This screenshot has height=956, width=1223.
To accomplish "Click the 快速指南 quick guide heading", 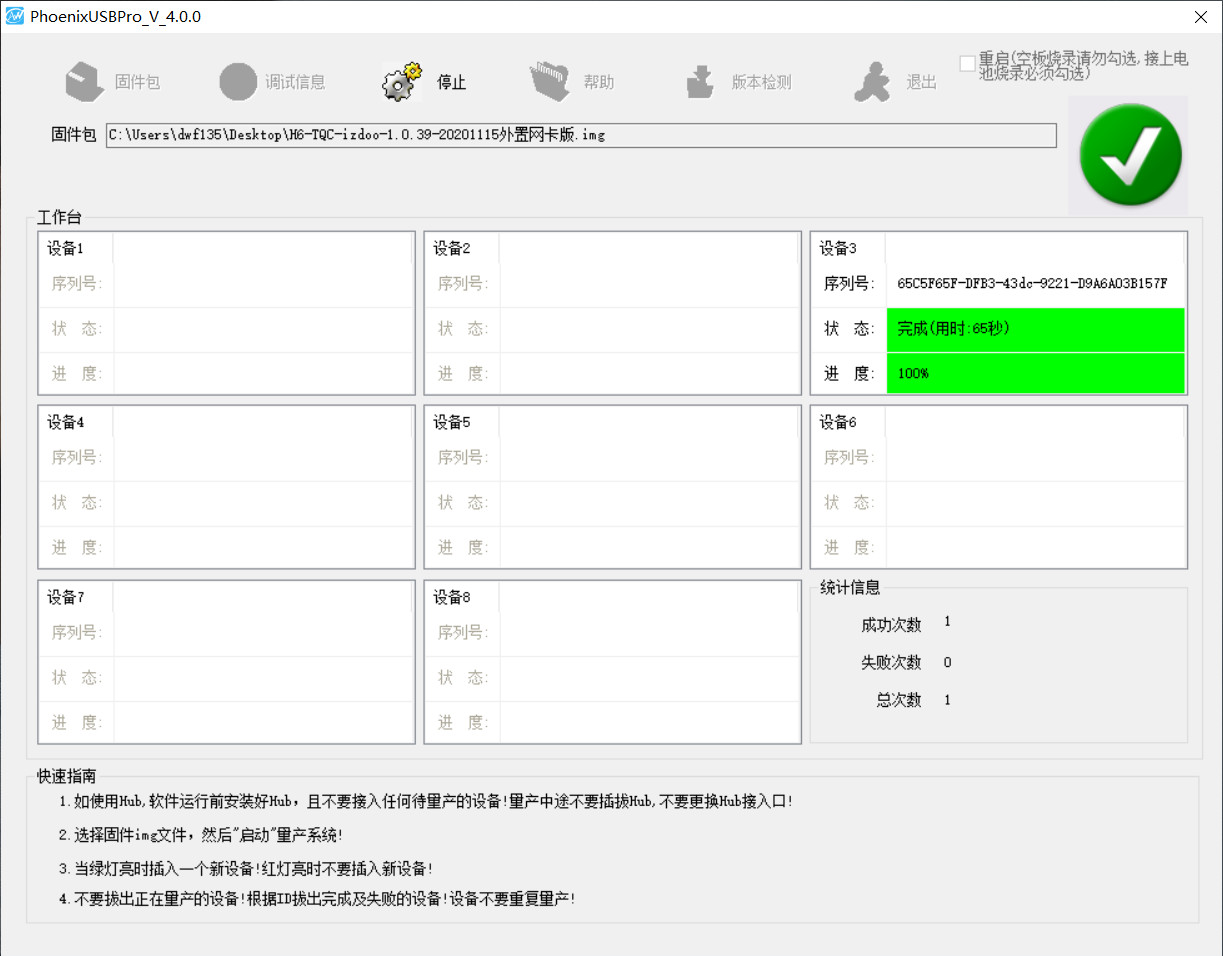I will tap(67, 776).
